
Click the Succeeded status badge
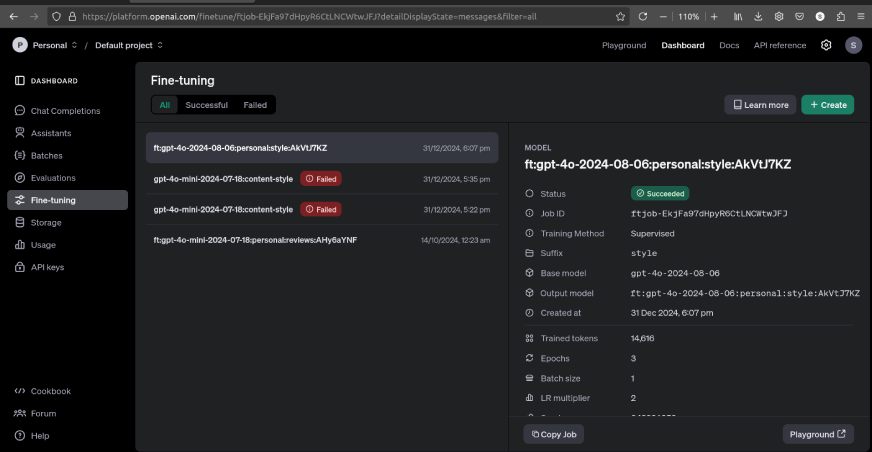(x=660, y=193)
